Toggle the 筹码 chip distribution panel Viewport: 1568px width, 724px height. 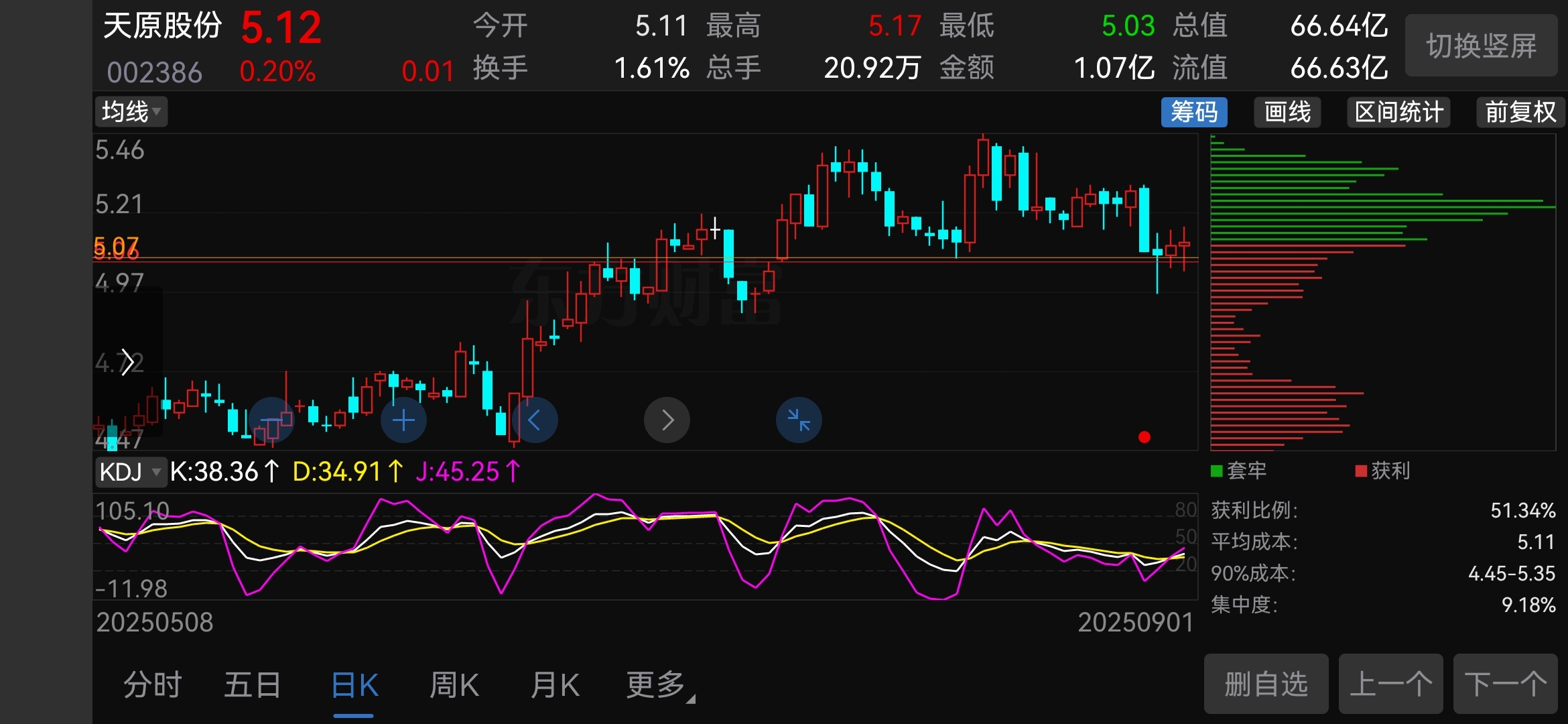coord(1194,112)
